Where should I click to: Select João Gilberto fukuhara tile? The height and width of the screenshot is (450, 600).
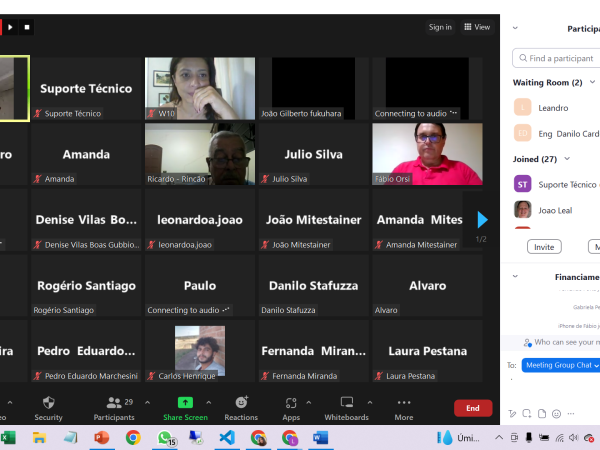point(313,88)
